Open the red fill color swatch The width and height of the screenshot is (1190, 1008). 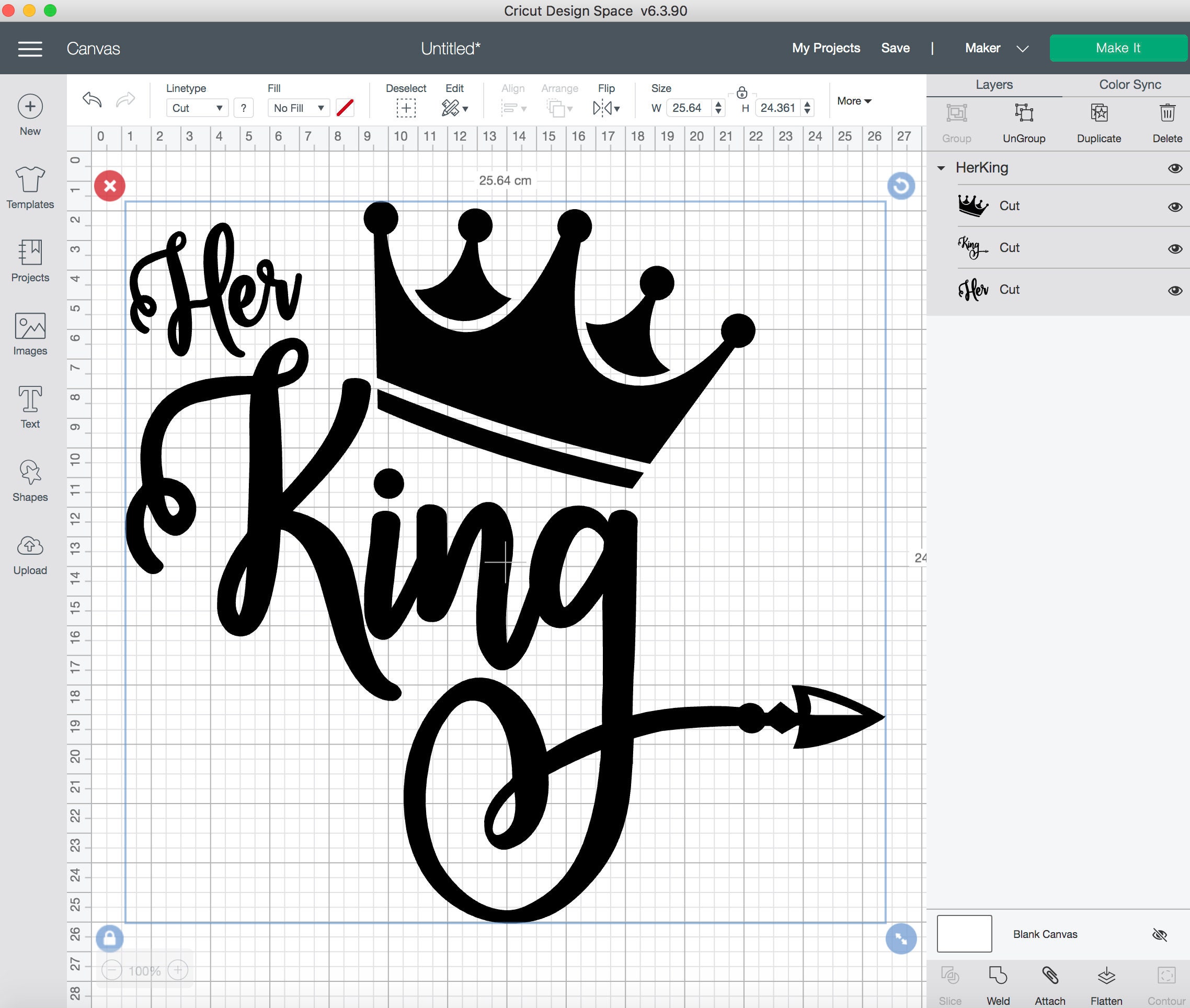coord(345,107)
